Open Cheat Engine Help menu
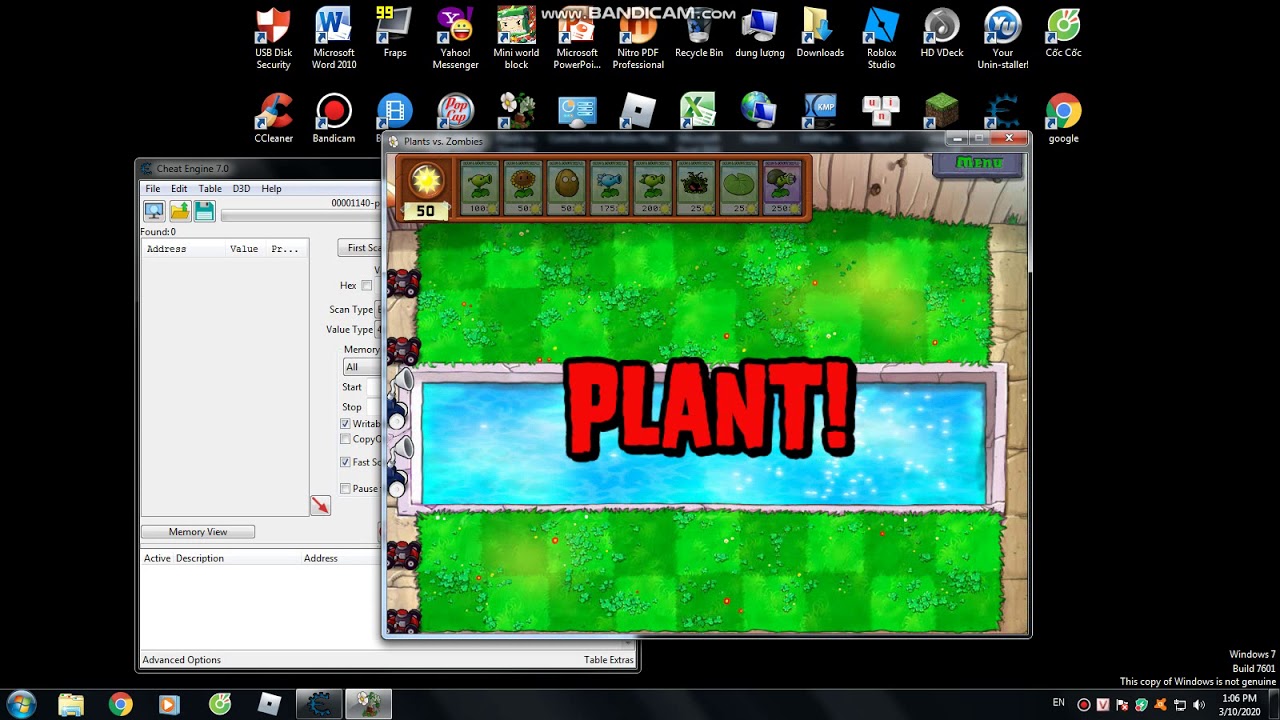This screenshot has width=1280, height=720. (272, 189)
